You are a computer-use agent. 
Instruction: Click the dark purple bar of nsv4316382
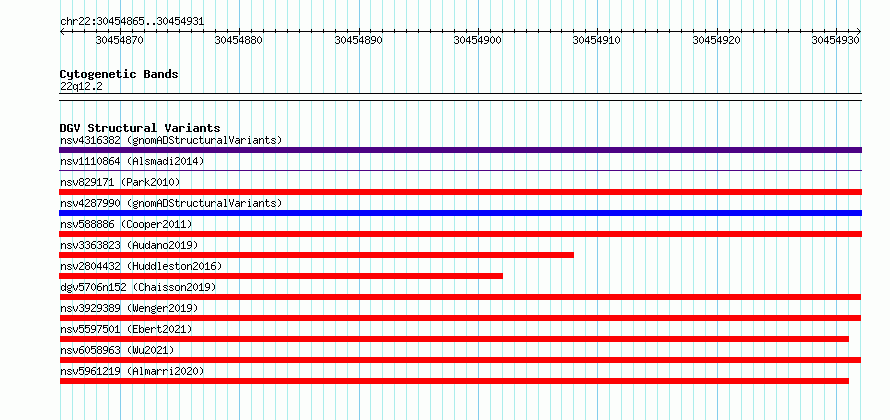click(x=460, y=150)
